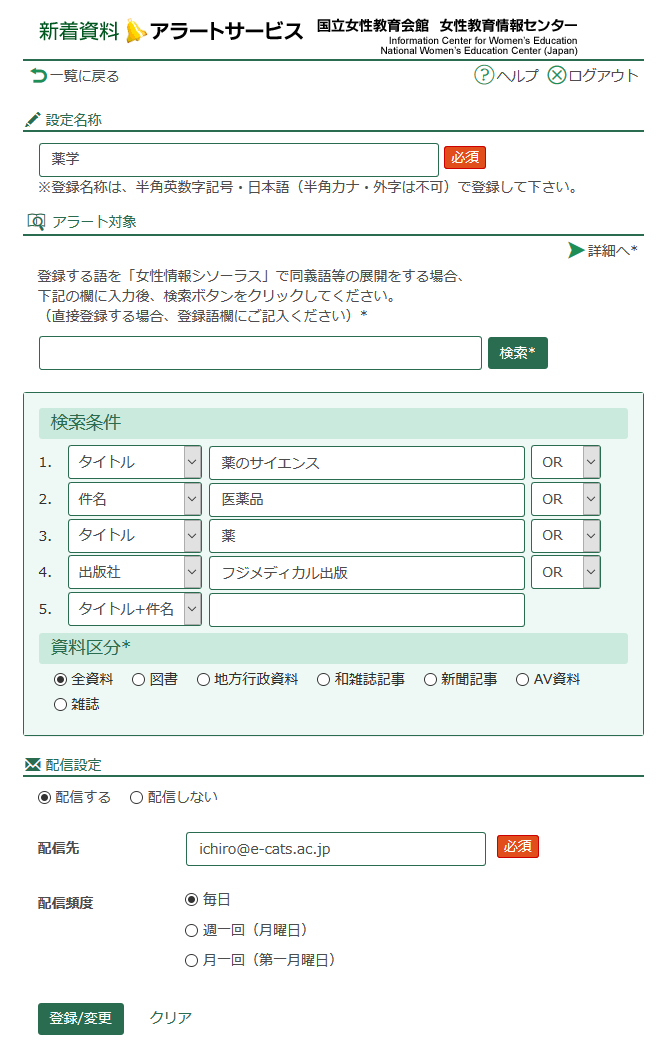The width and height of the screenshot is (671, 1054).
Task: Click the field containing 薬のサイエンス
Action: 367,462
